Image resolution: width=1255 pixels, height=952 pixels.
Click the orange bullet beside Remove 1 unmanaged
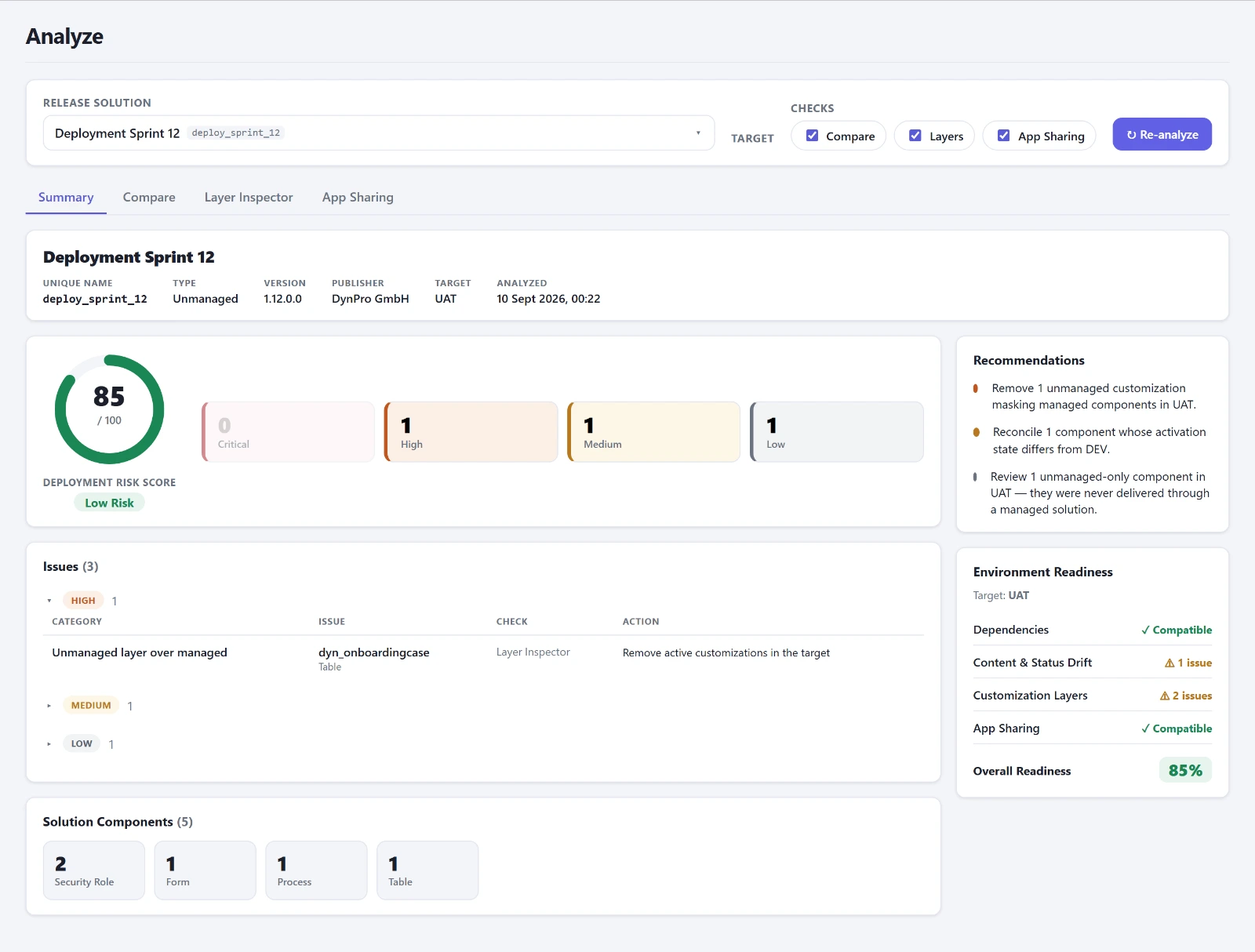coord(976,388)
